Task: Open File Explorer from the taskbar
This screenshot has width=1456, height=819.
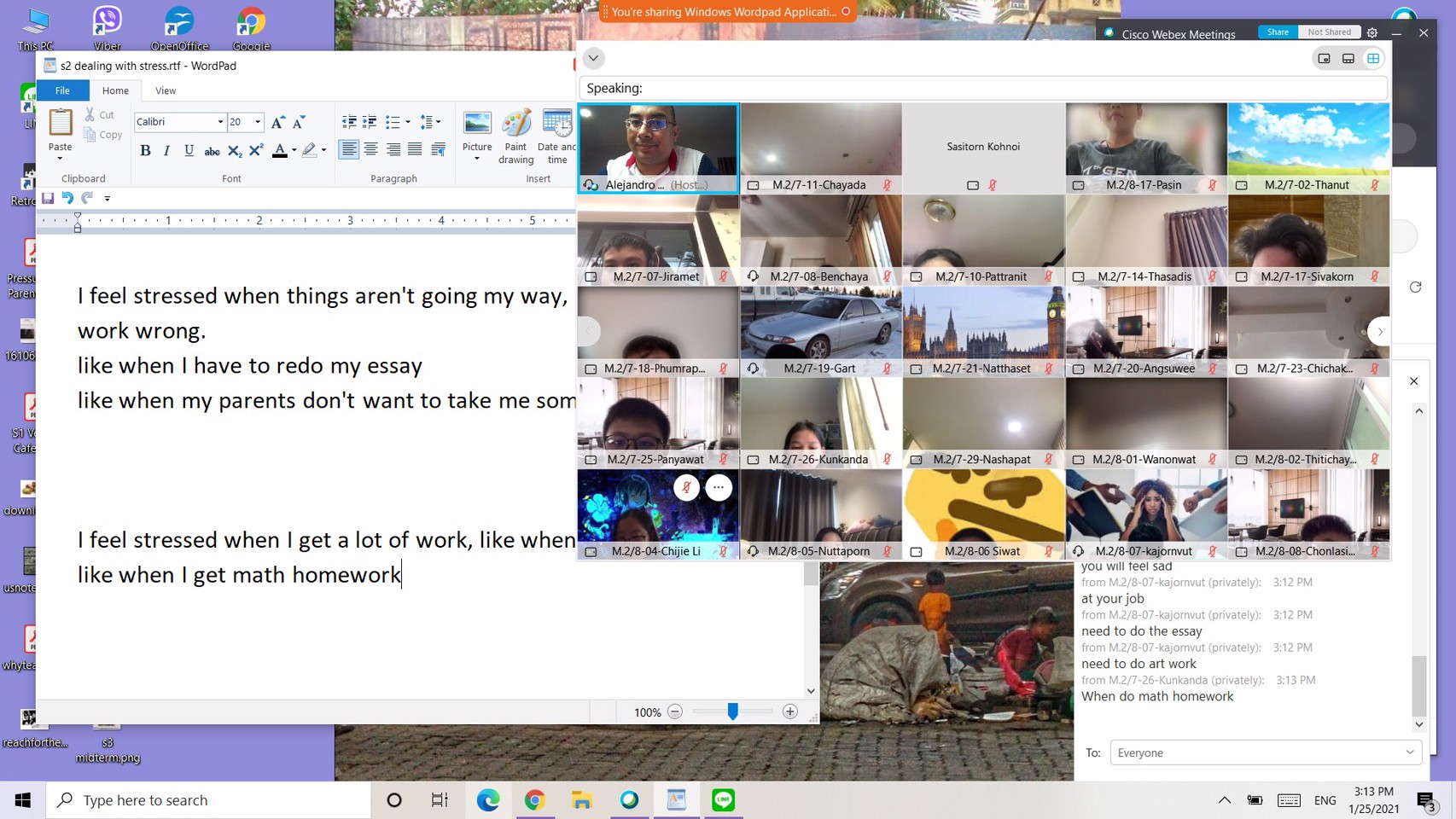Action: tap(582, 800)
